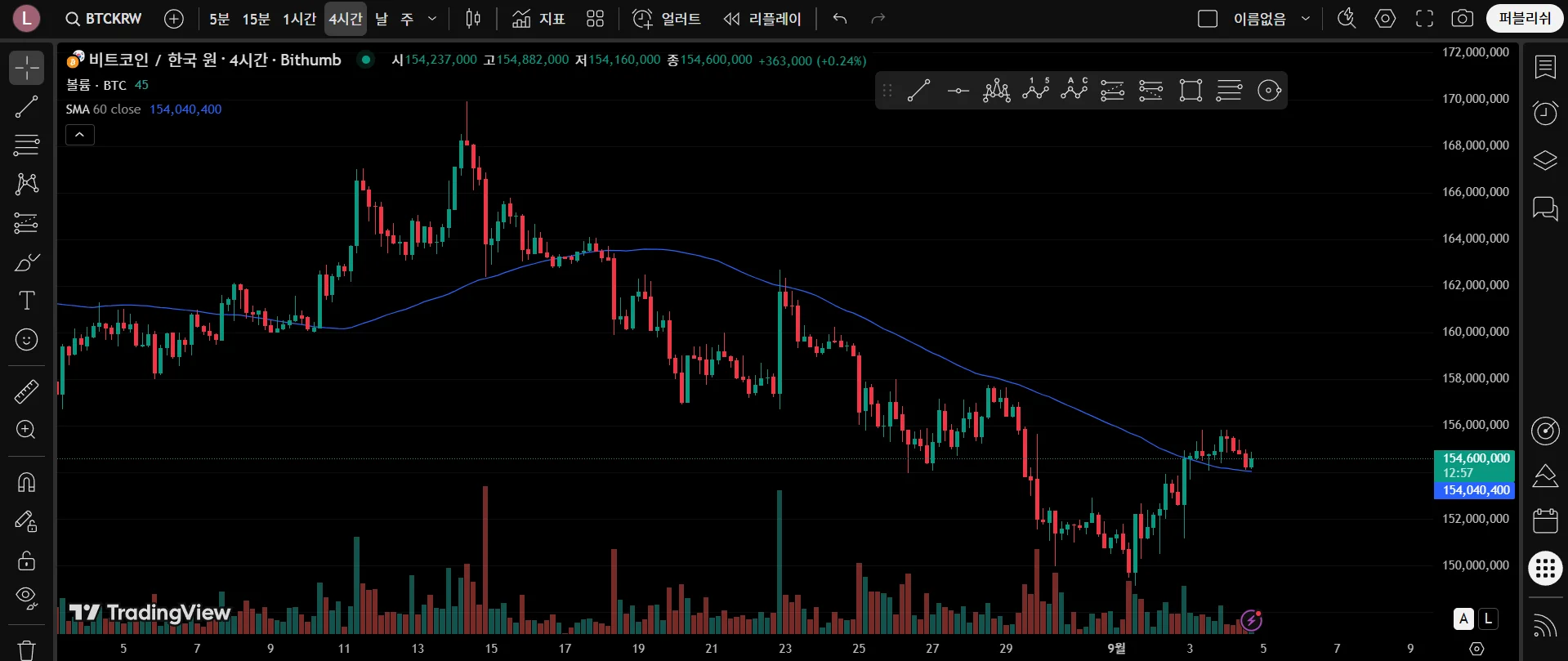1568x661 pixels.
Task: Toggle auto scale A button
Action: pyautogui.click(x=1463, y=619)
